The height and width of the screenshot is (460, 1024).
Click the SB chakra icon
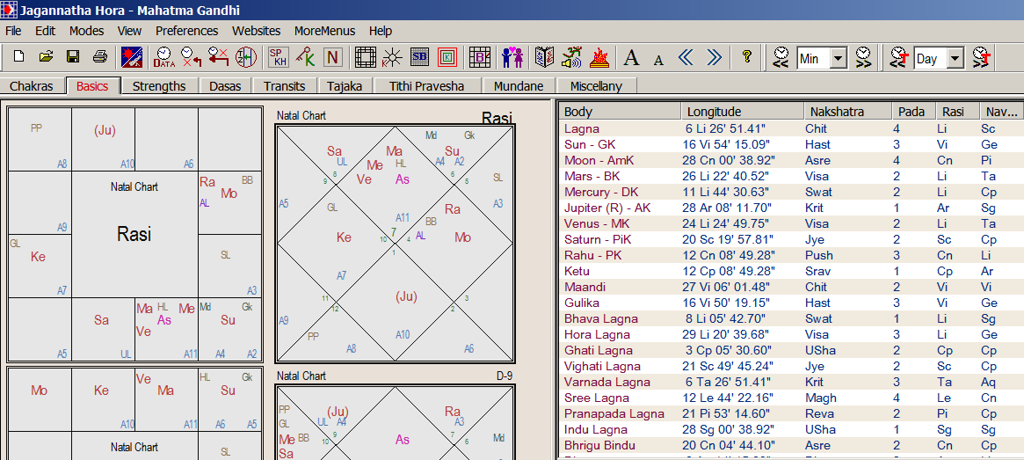pos(419,58)
